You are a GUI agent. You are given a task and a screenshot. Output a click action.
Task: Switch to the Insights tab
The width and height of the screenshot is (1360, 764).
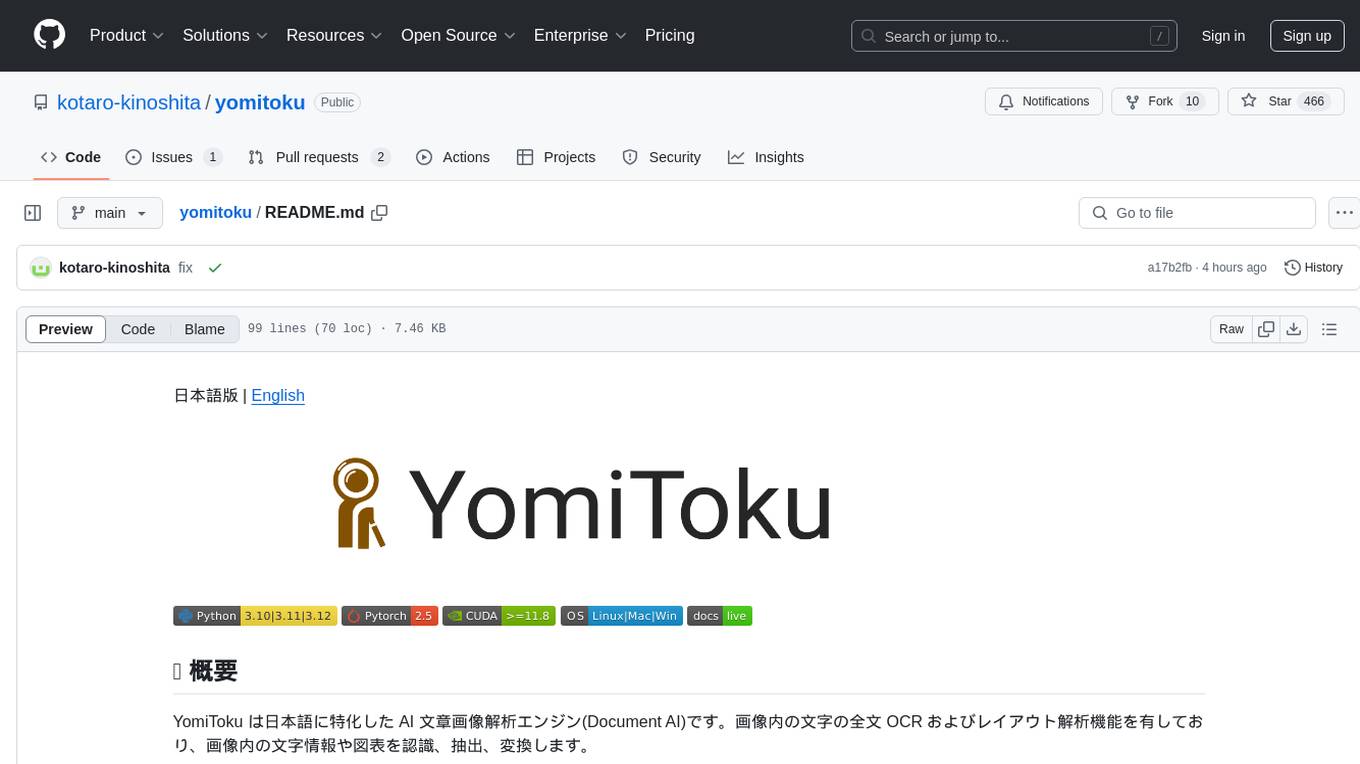[766, 157]
